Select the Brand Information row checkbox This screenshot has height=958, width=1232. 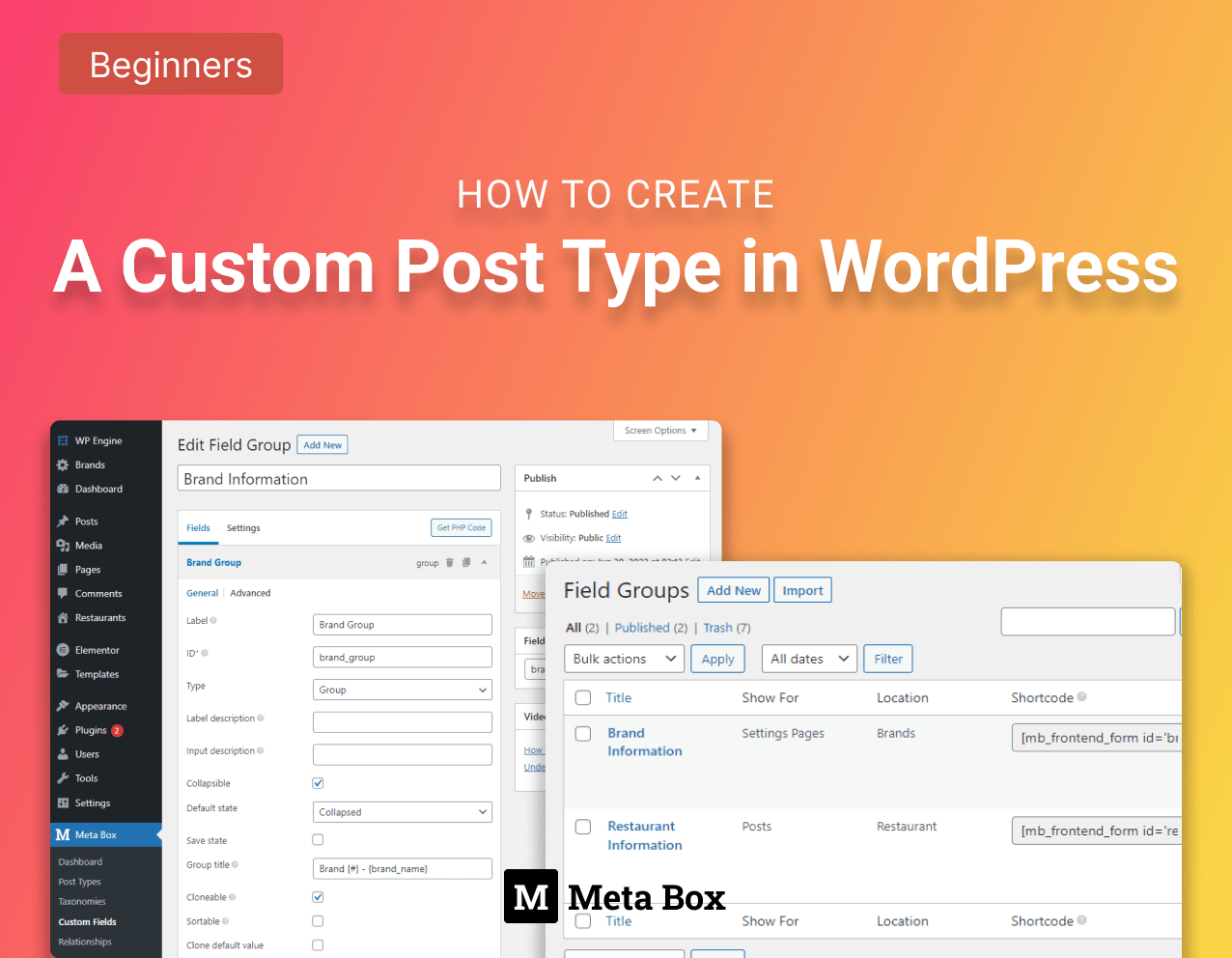[x=583, y=734]
